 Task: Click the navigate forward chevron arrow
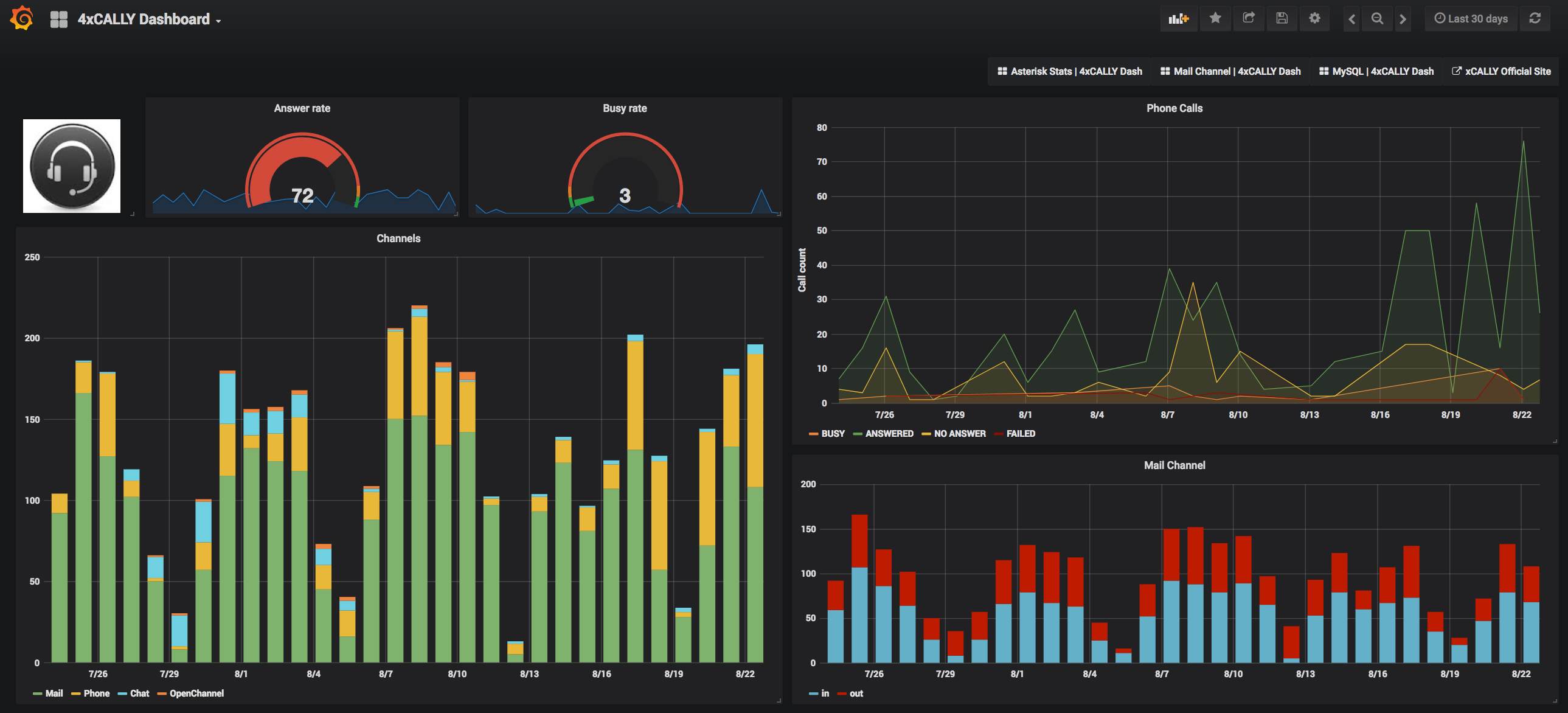pos(1407,18)
